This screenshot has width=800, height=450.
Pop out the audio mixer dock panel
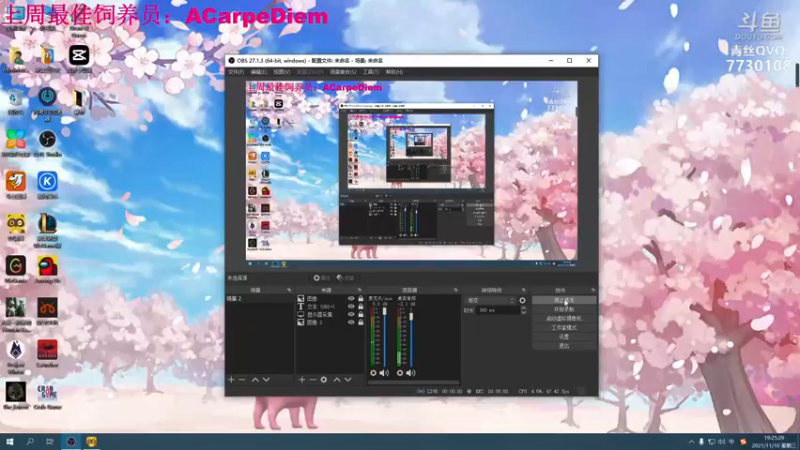coord(456,290)
